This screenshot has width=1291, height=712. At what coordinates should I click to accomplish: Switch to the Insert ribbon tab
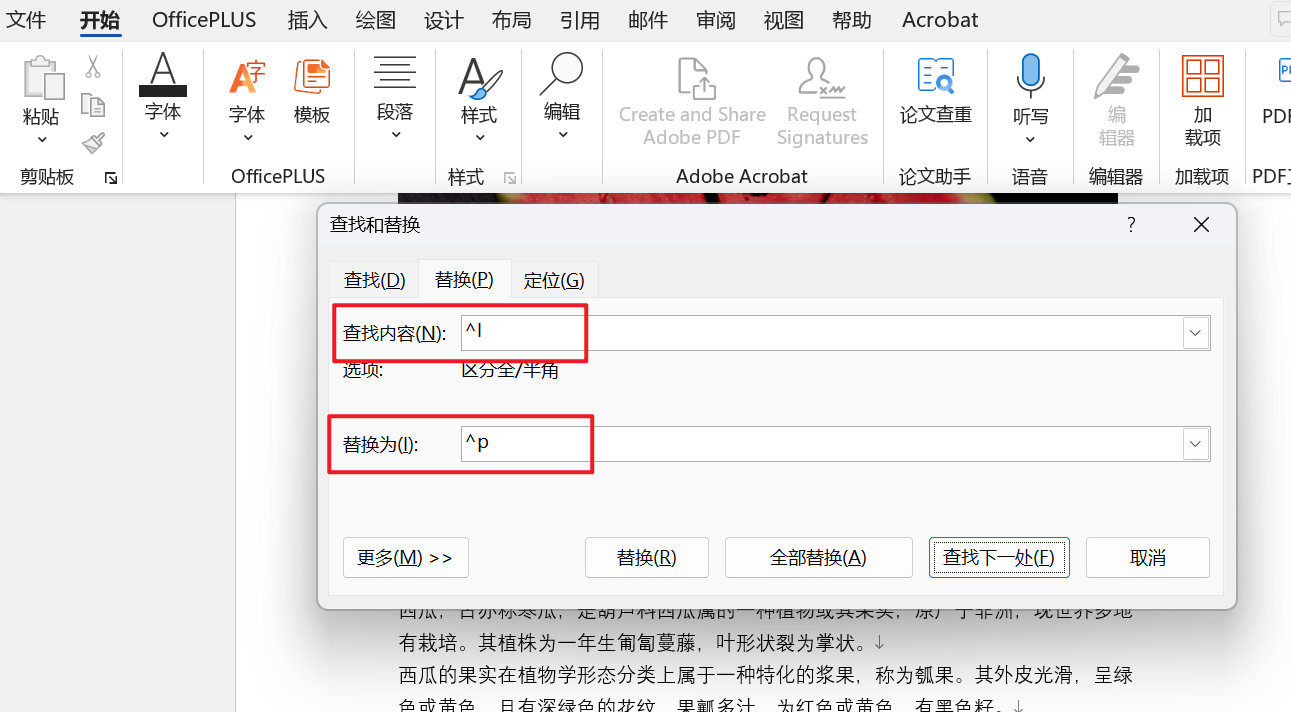click(307, 20)
